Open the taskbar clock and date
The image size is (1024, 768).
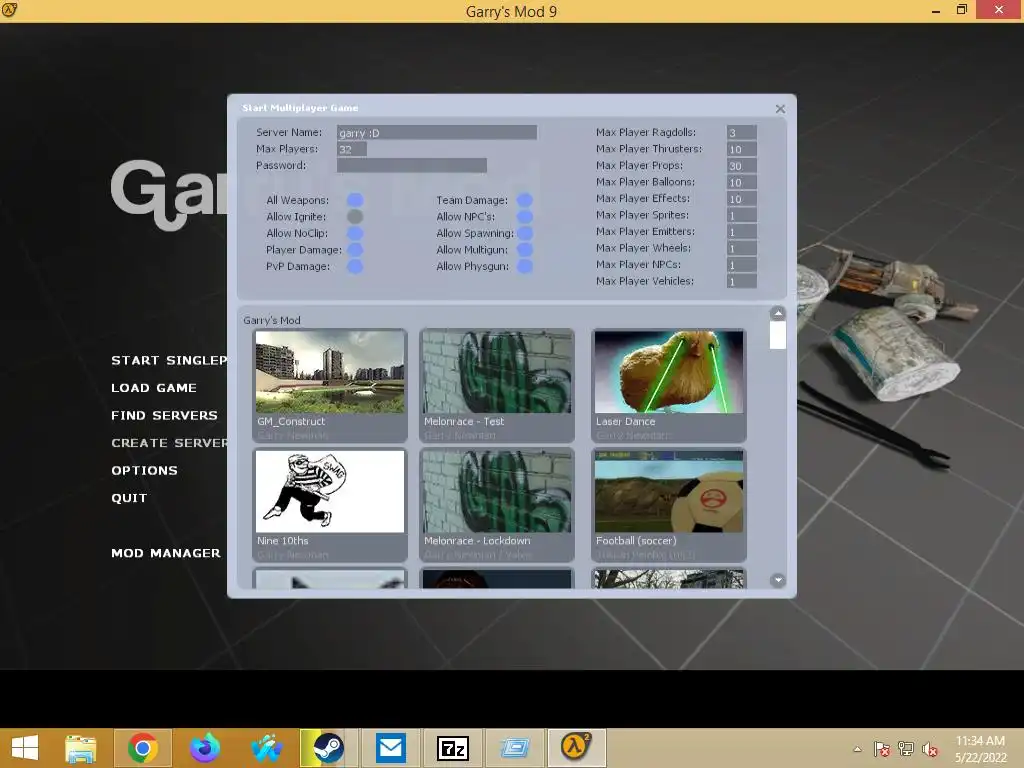click(x=980, y=748)
